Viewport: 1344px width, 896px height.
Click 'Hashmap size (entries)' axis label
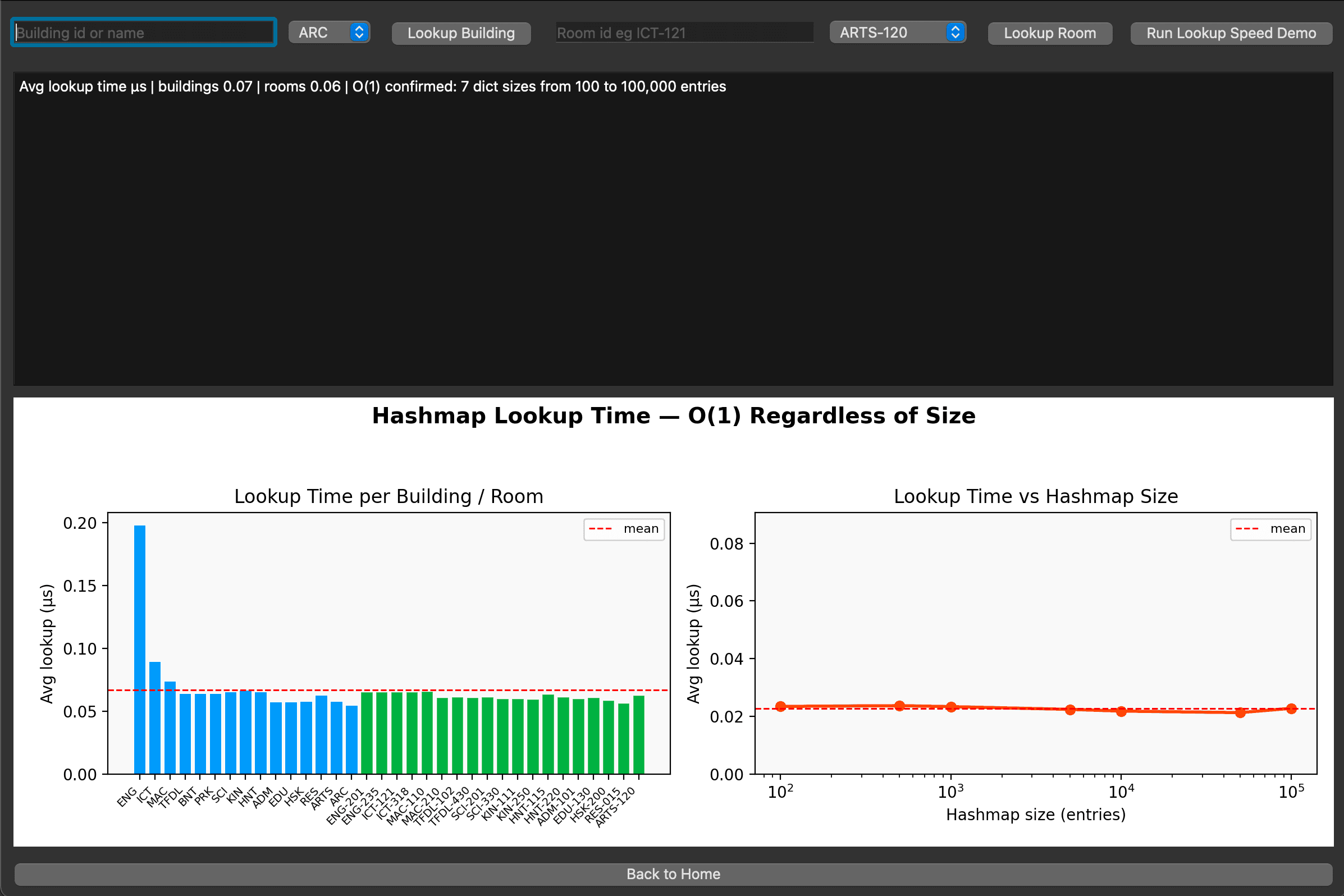pyautogui.click(x=1036, y=814)
